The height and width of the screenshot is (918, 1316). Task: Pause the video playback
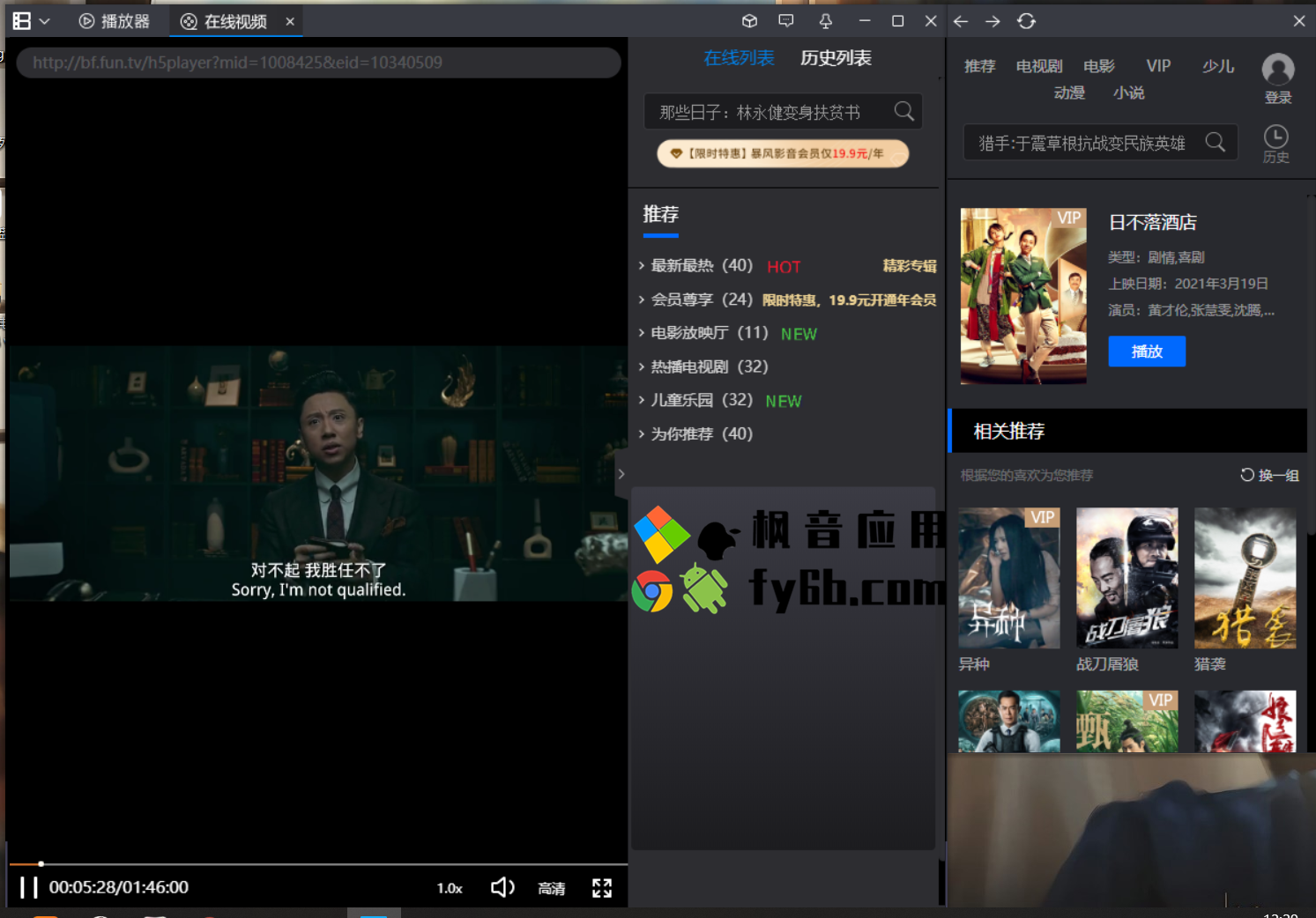(29, 887)
